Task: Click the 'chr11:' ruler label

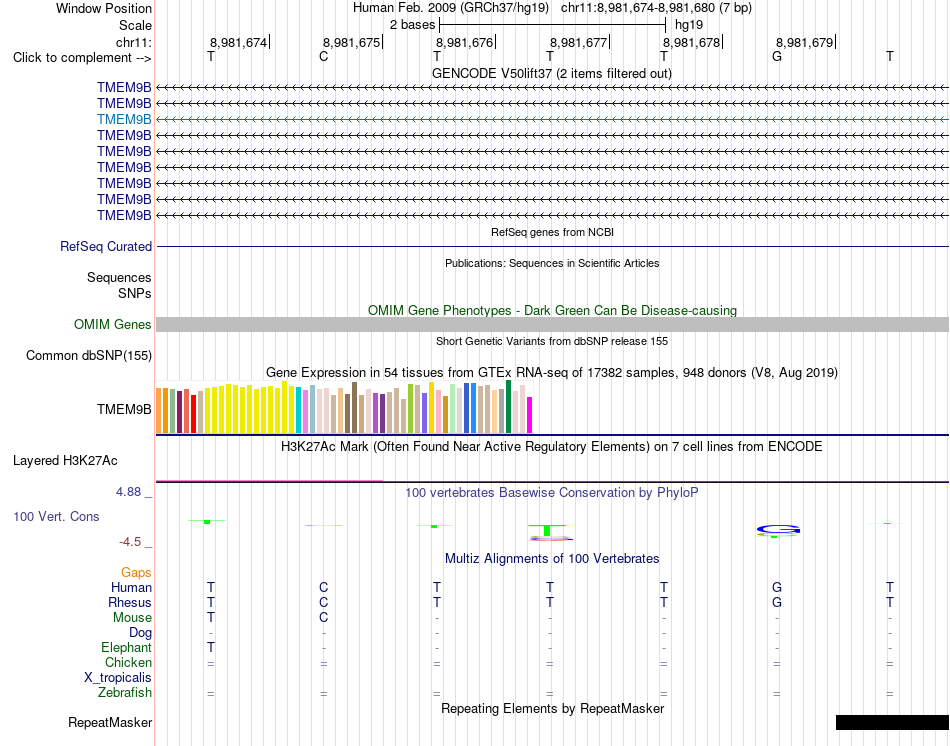Action: click(133, 42)
